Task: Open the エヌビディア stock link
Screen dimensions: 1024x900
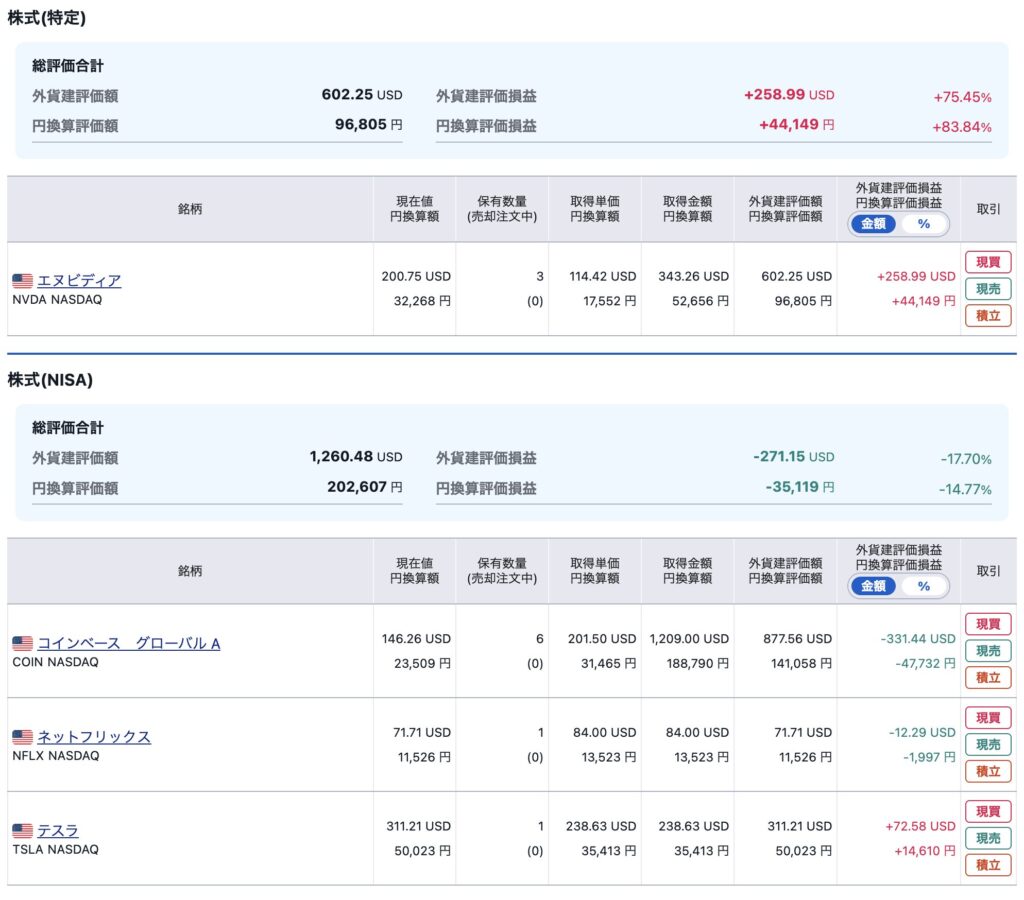Action: click(79, 280)
